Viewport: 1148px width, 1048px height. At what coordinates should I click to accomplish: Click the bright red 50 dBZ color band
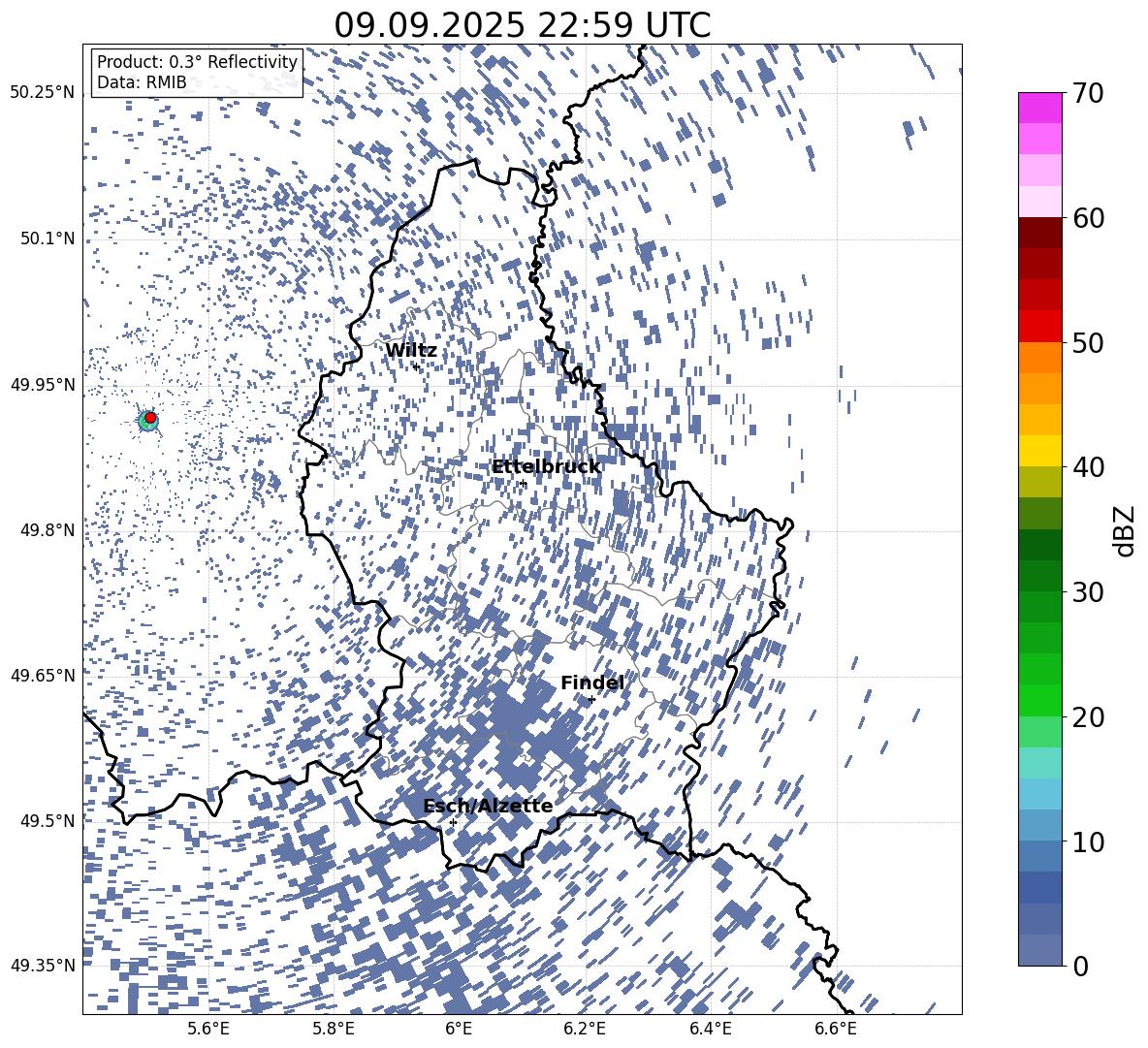(1039, 327)
